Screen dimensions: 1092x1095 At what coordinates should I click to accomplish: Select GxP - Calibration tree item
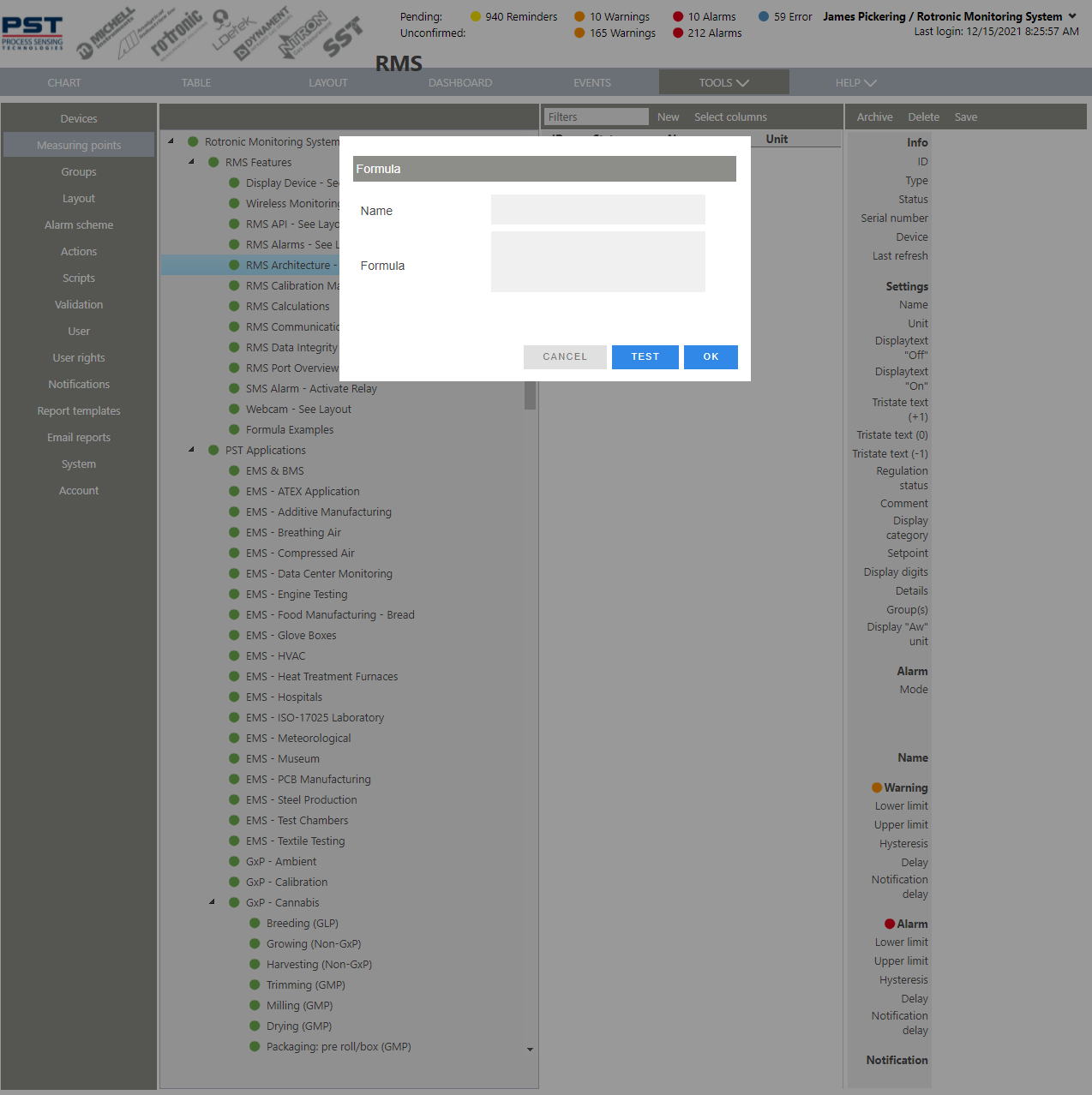(286, 882)
